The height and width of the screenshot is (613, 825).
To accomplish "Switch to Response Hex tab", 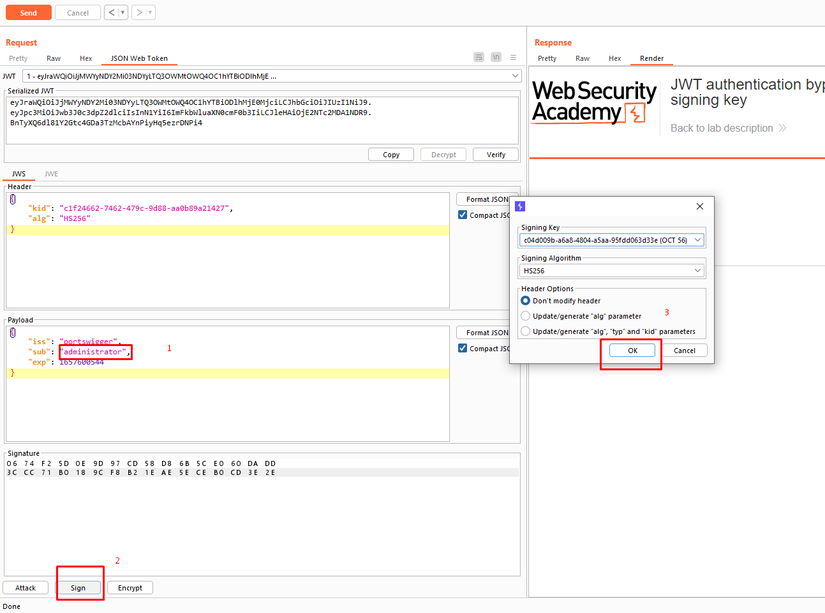I will [615, 58].
